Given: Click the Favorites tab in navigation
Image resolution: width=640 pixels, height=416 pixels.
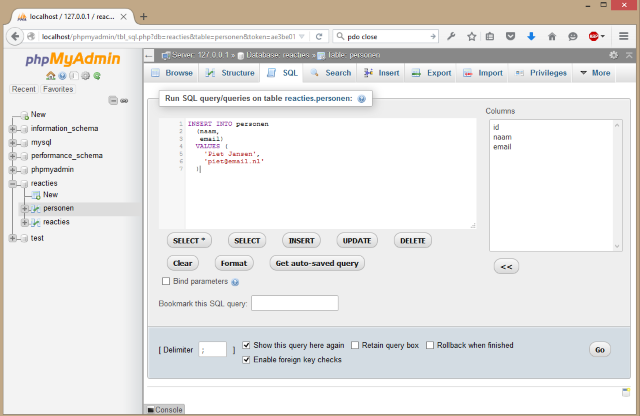Looking at the screenshot, I should 58,89.
